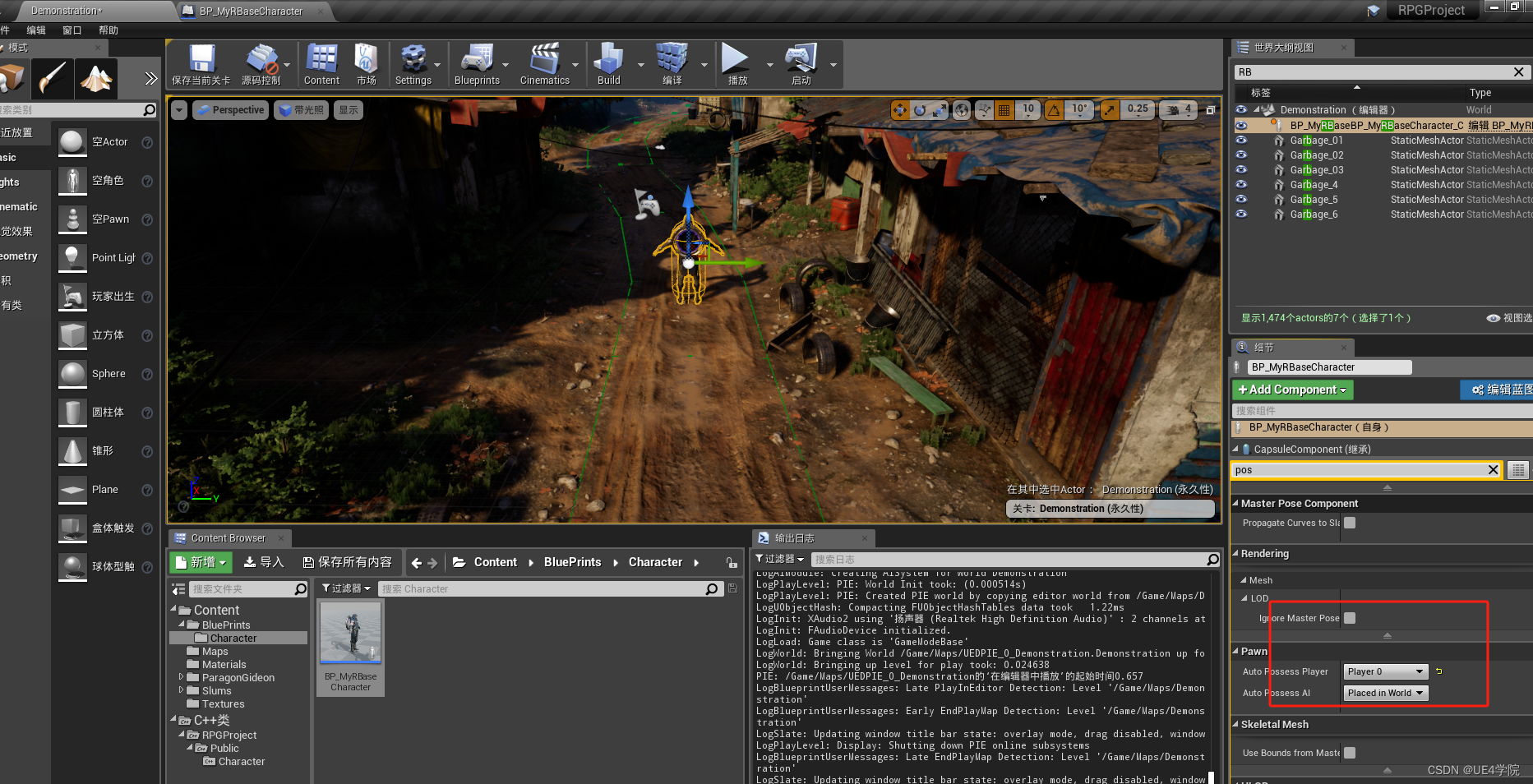Open the Auto Possess Player dropdown
Viewport: 1533px width, 784px height.
pyautogui.click(x=1385, y=671)
